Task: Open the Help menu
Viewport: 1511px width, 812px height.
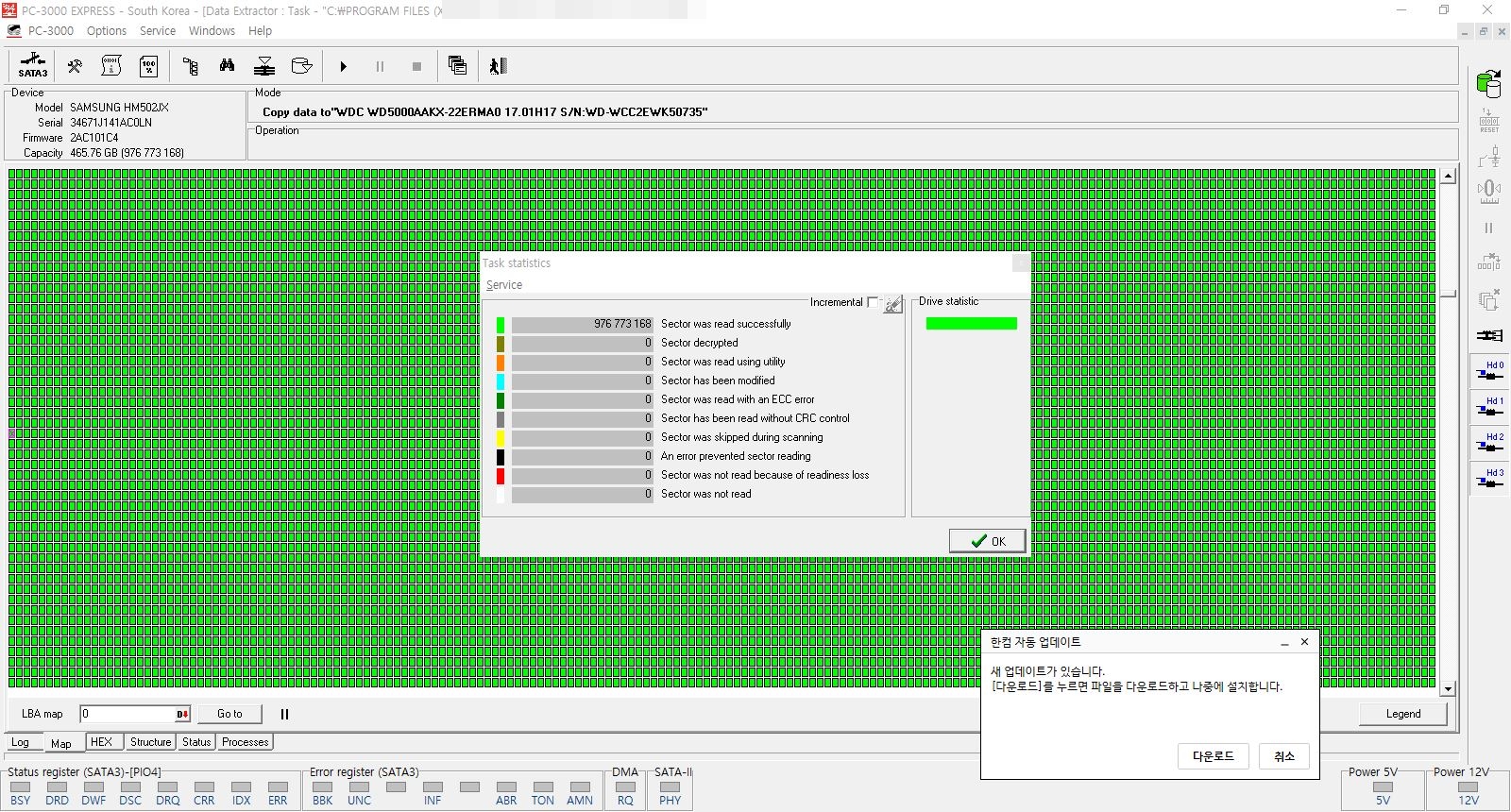Action: [x=260, y=31]
